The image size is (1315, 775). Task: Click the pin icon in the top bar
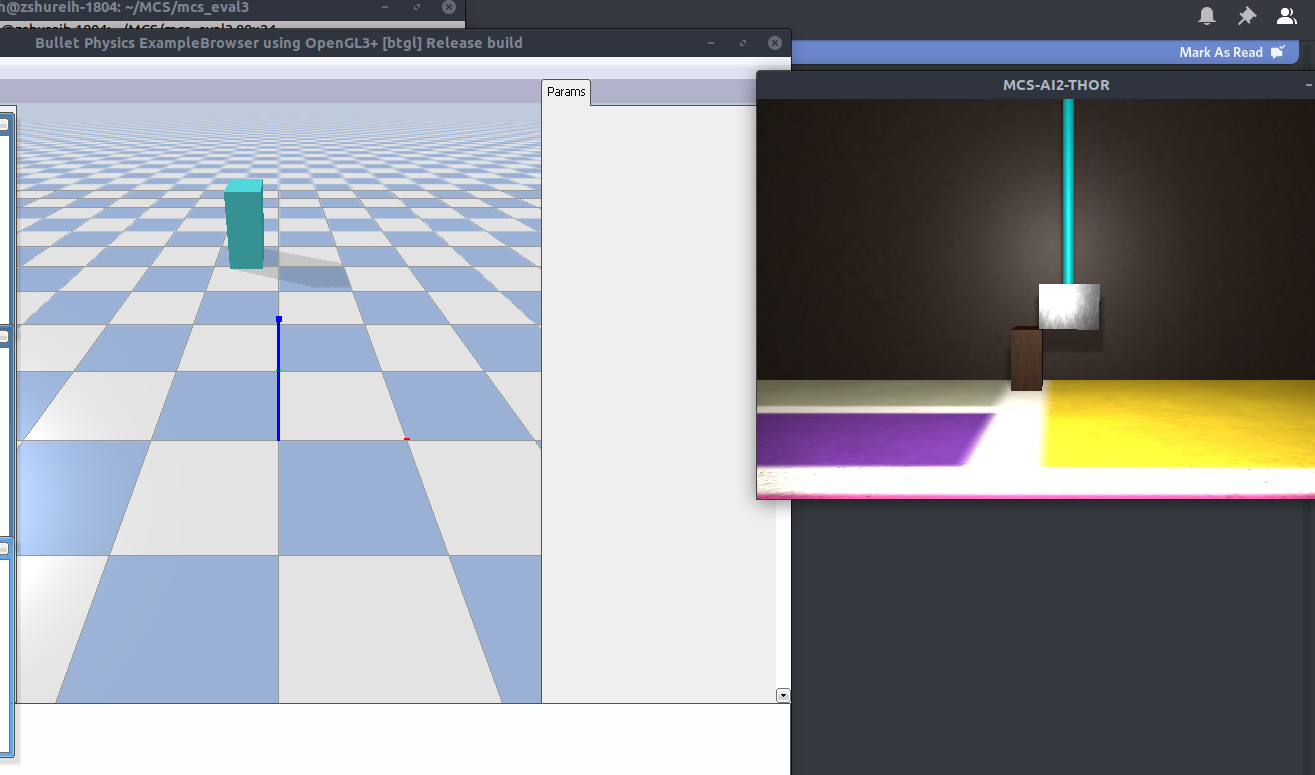(1246, 15)
